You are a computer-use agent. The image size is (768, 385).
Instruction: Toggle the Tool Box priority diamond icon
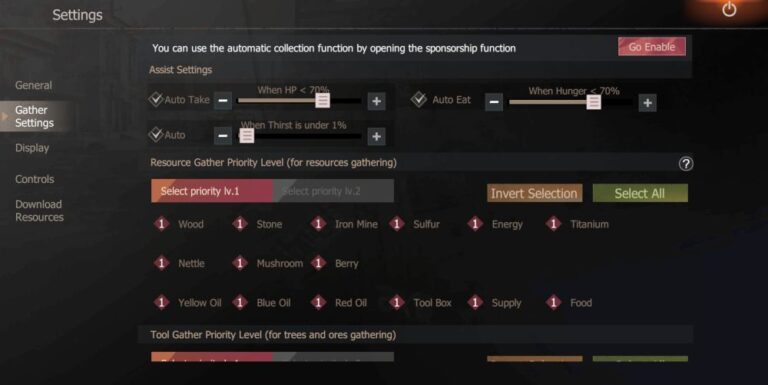pos(397,302)
